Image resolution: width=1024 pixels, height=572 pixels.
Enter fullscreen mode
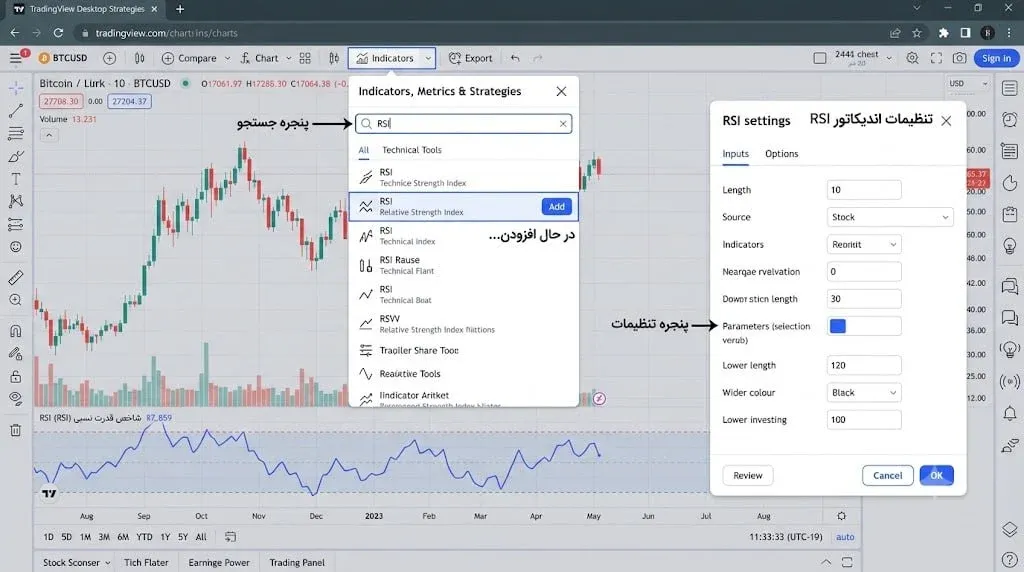[x=936, y=58]
